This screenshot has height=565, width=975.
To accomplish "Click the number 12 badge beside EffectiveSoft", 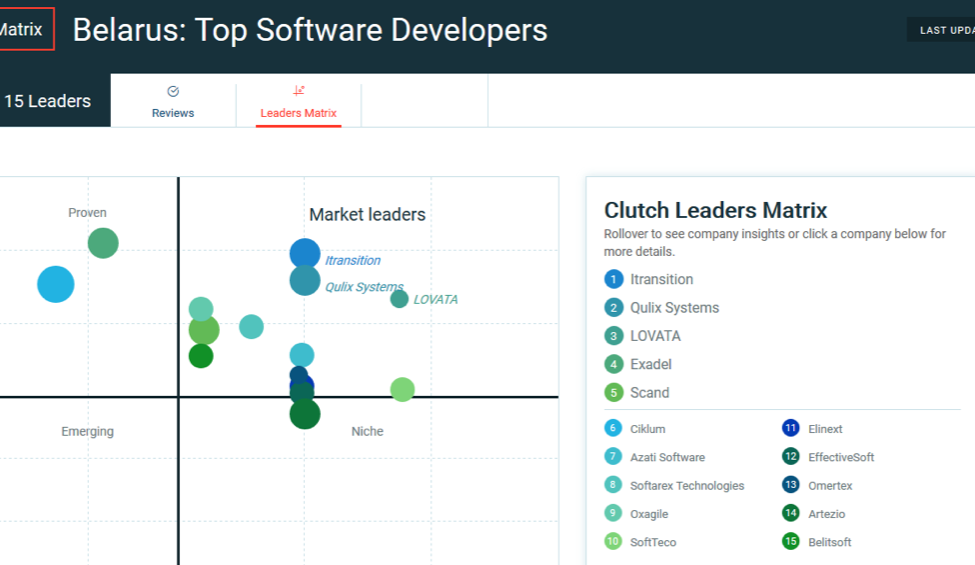I will pyautogui.click(x=791, y=457).
